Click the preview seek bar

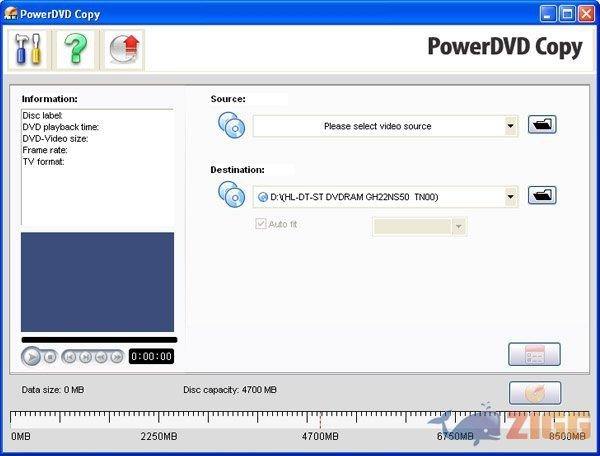pos(98,340)
